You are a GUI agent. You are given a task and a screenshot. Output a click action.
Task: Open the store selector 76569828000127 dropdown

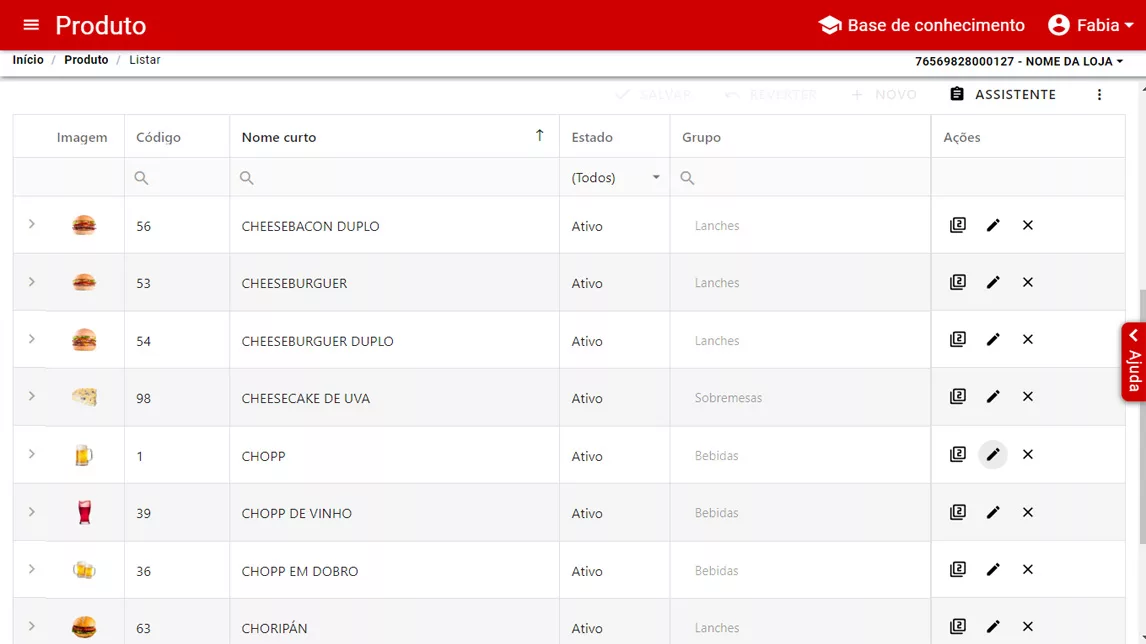point(1019,61)
